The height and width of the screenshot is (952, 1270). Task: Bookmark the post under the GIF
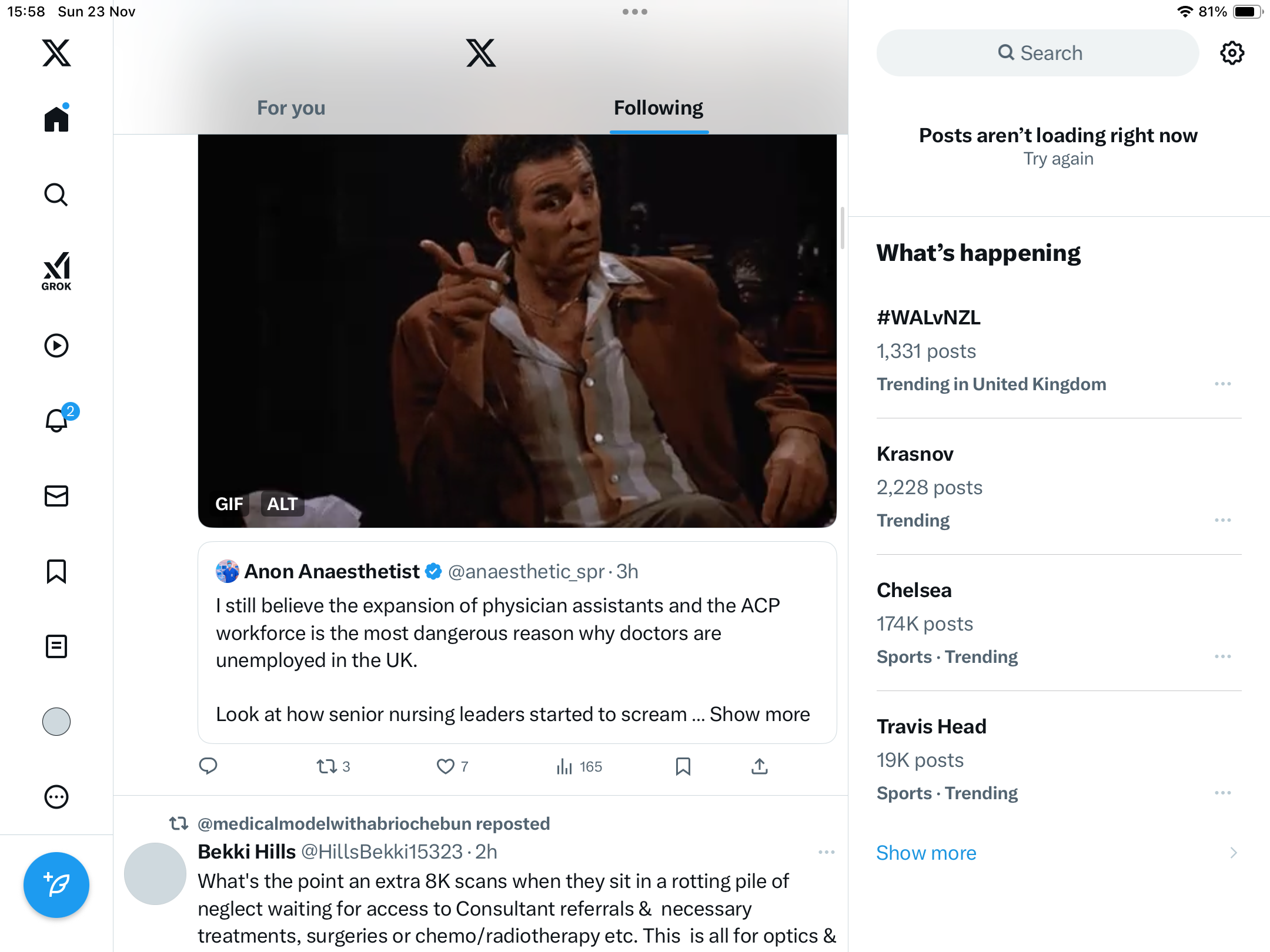pyautogui.click(x=683, y=766)
